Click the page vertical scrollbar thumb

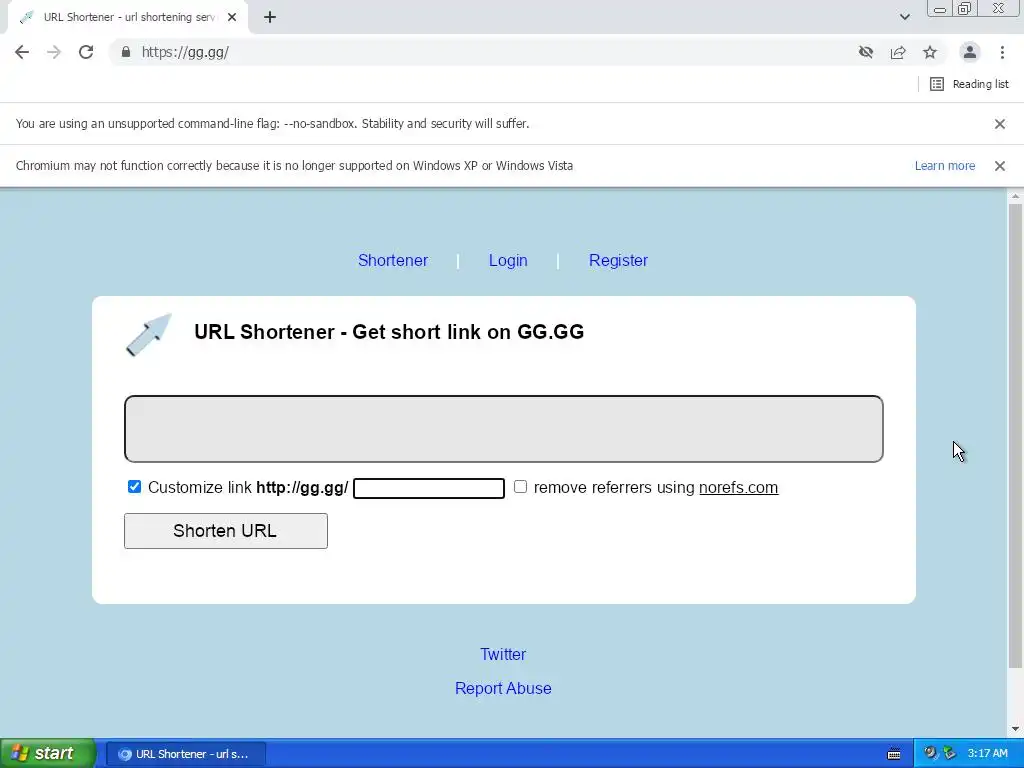pos(1015,436)
